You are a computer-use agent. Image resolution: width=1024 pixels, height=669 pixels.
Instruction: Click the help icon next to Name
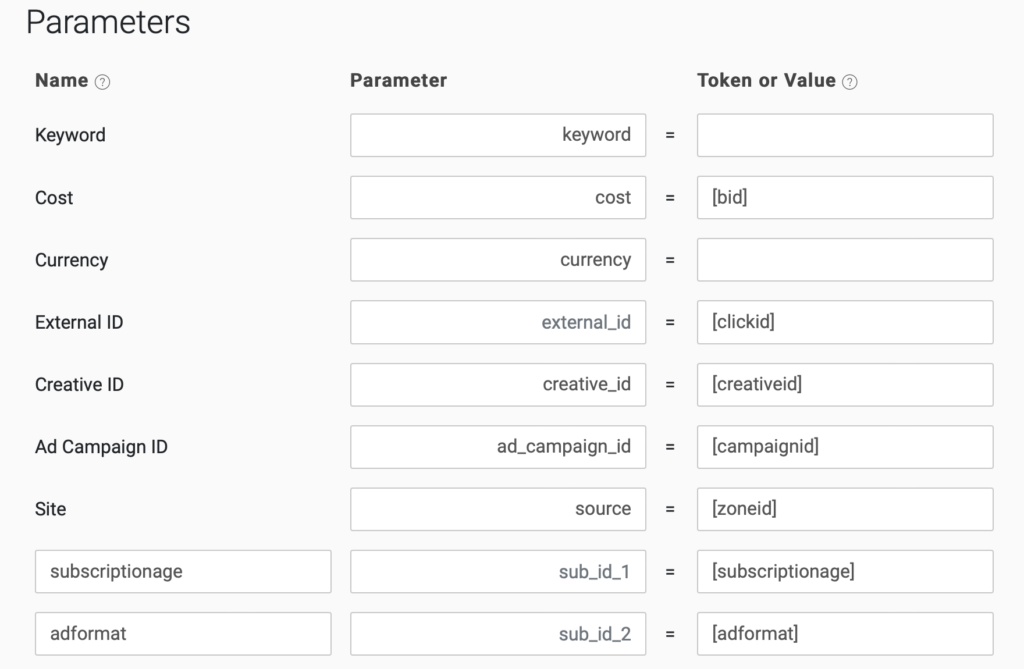102,82
